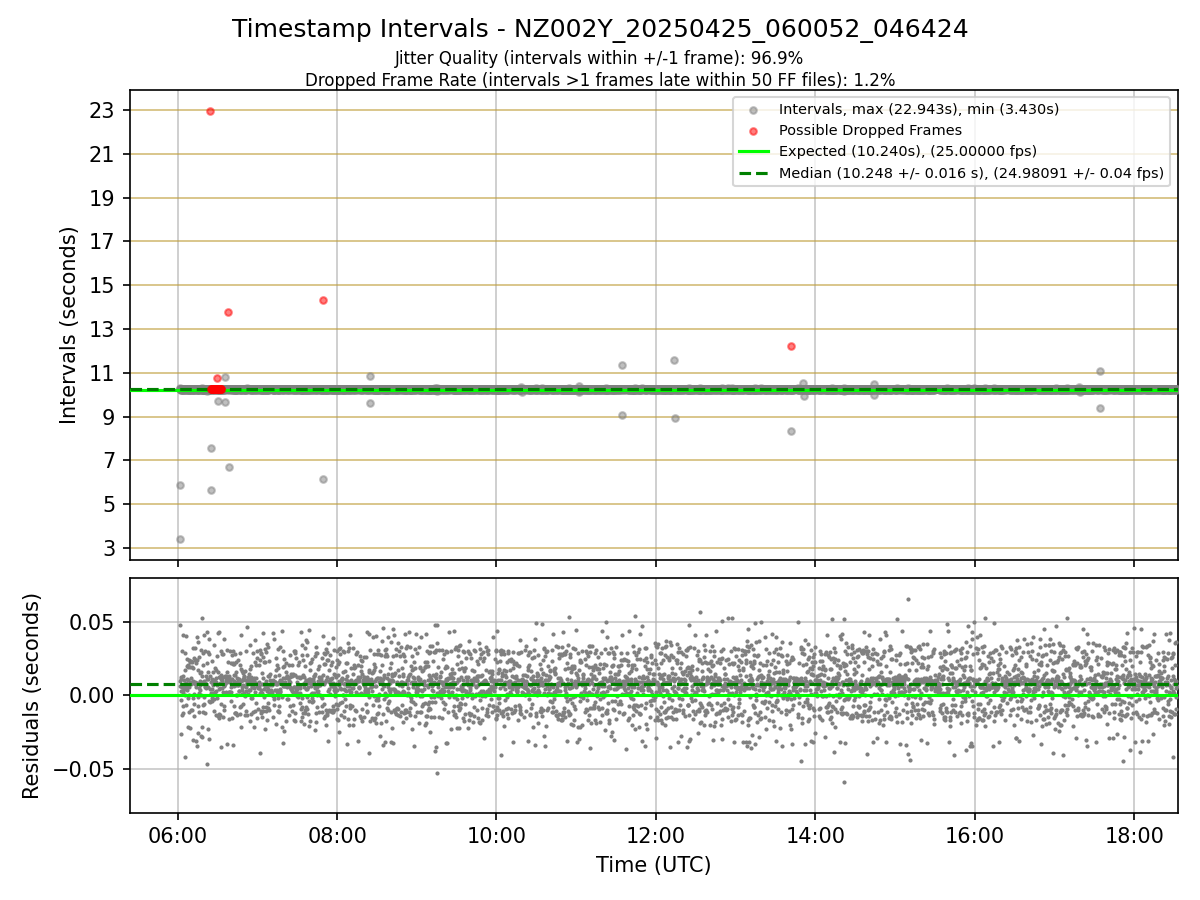Select the gray point near 11.6 s around 12:15
The image size is (1200, 900).
(x=674, y=360)
